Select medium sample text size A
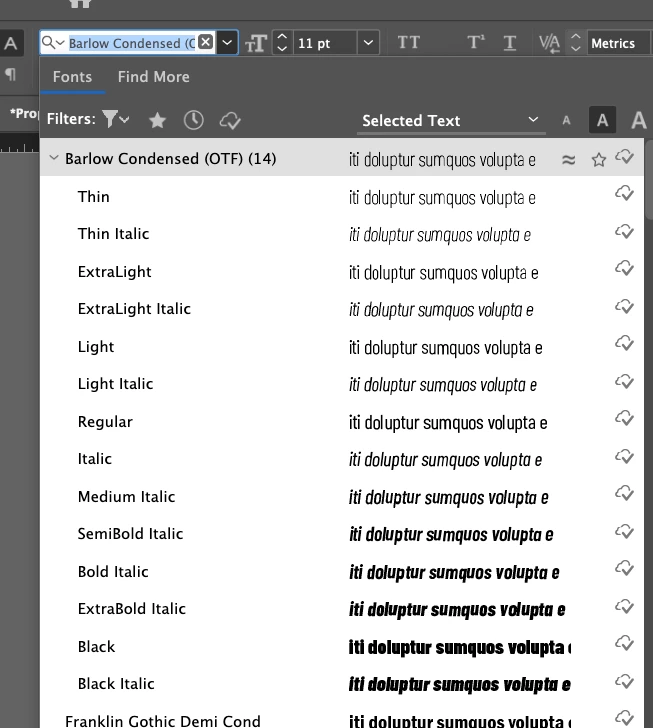This screenshot has height=728, width=653. click(x=602, y=120)
